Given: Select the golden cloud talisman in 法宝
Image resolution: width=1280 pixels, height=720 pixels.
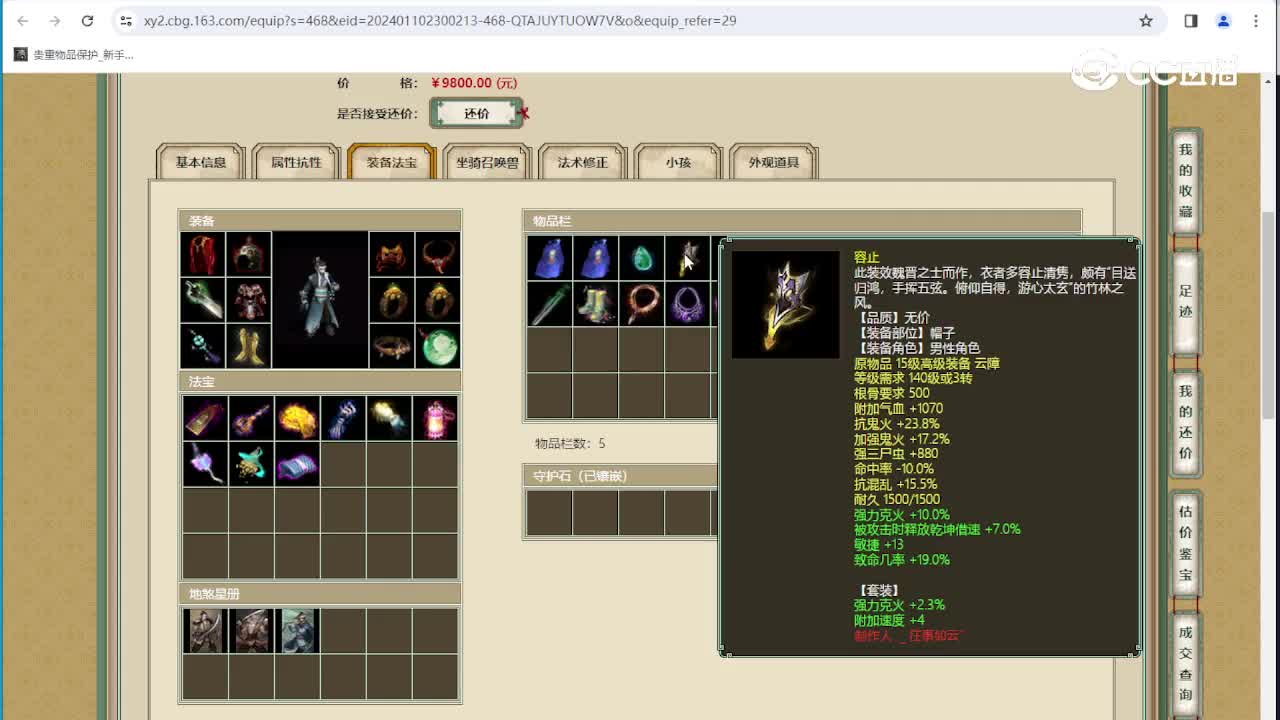Looking at the screenshot, I should [x=297, y=418].
